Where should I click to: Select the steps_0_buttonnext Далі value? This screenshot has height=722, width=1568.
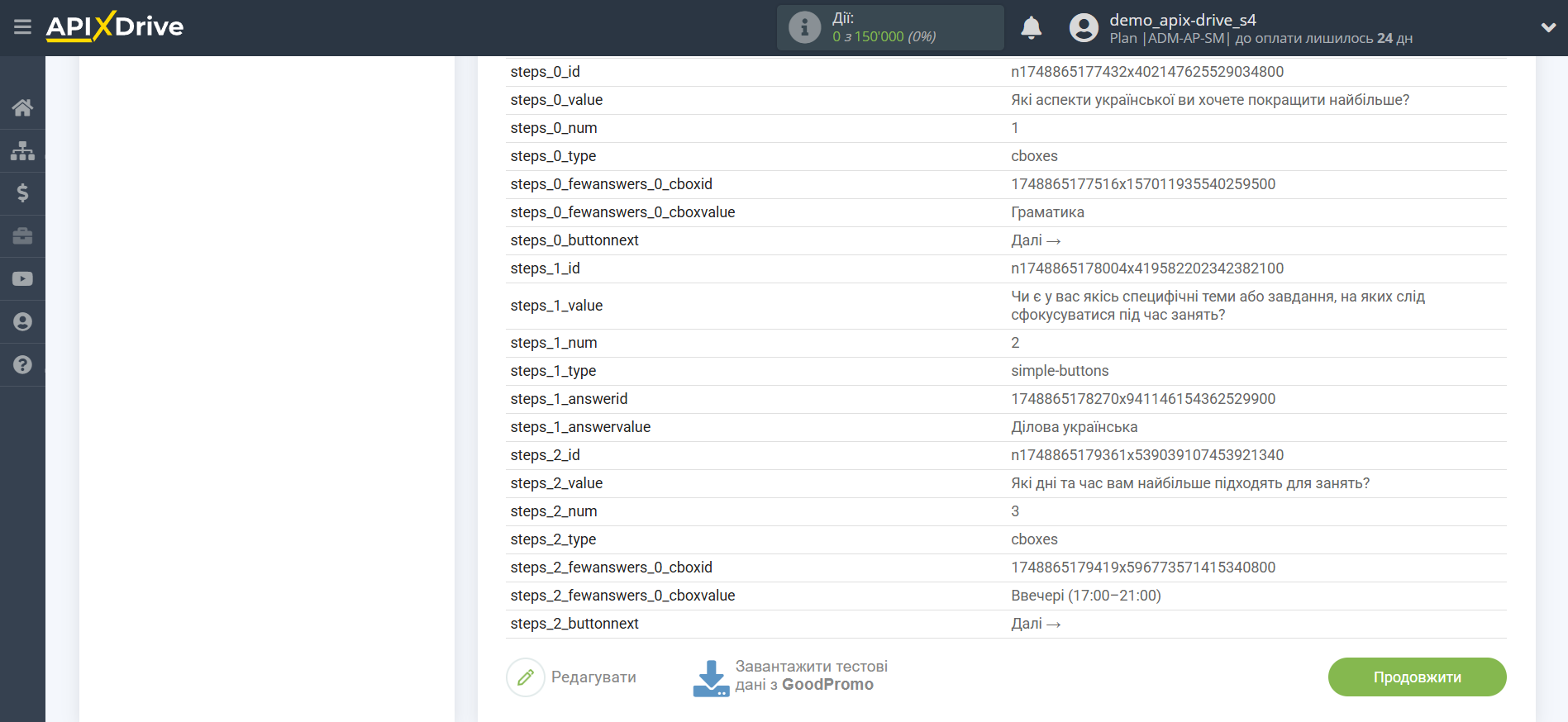tap(1036, 240)
